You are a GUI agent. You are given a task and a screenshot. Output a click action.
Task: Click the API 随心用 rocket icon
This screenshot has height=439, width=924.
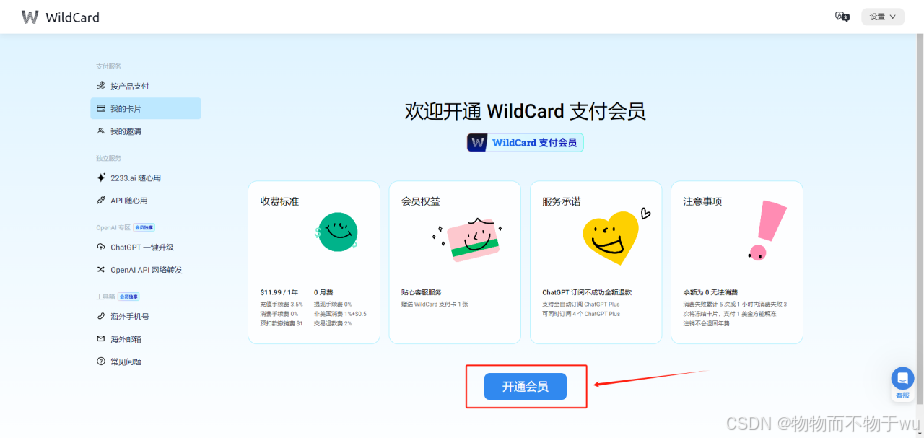(101, 200)
